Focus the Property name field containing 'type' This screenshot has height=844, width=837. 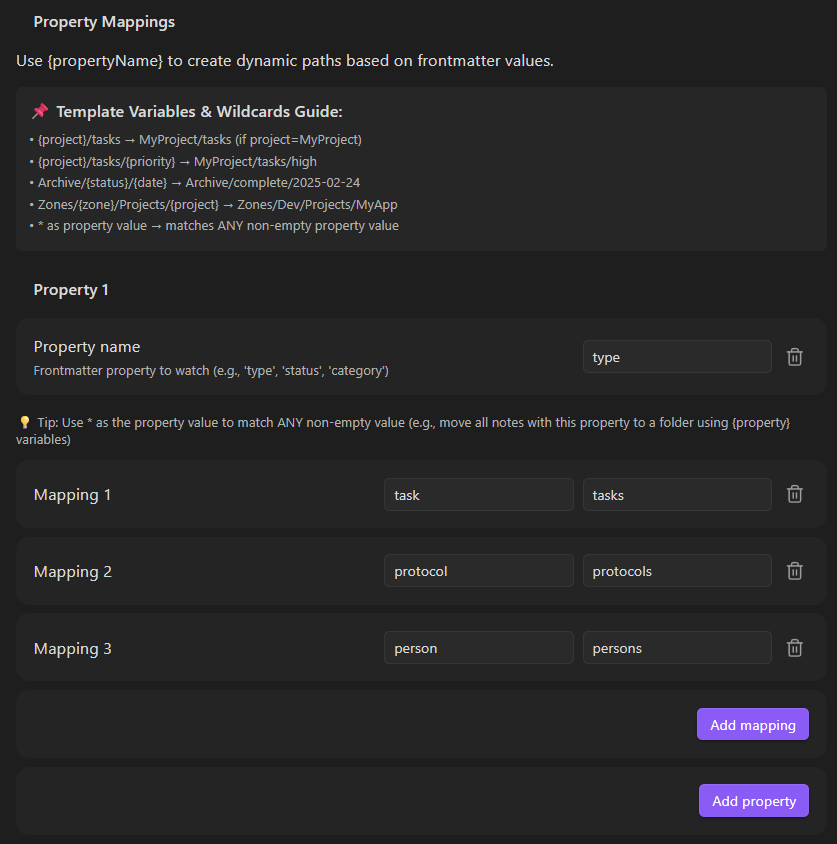pyautogui.click(x=677, y=357)
